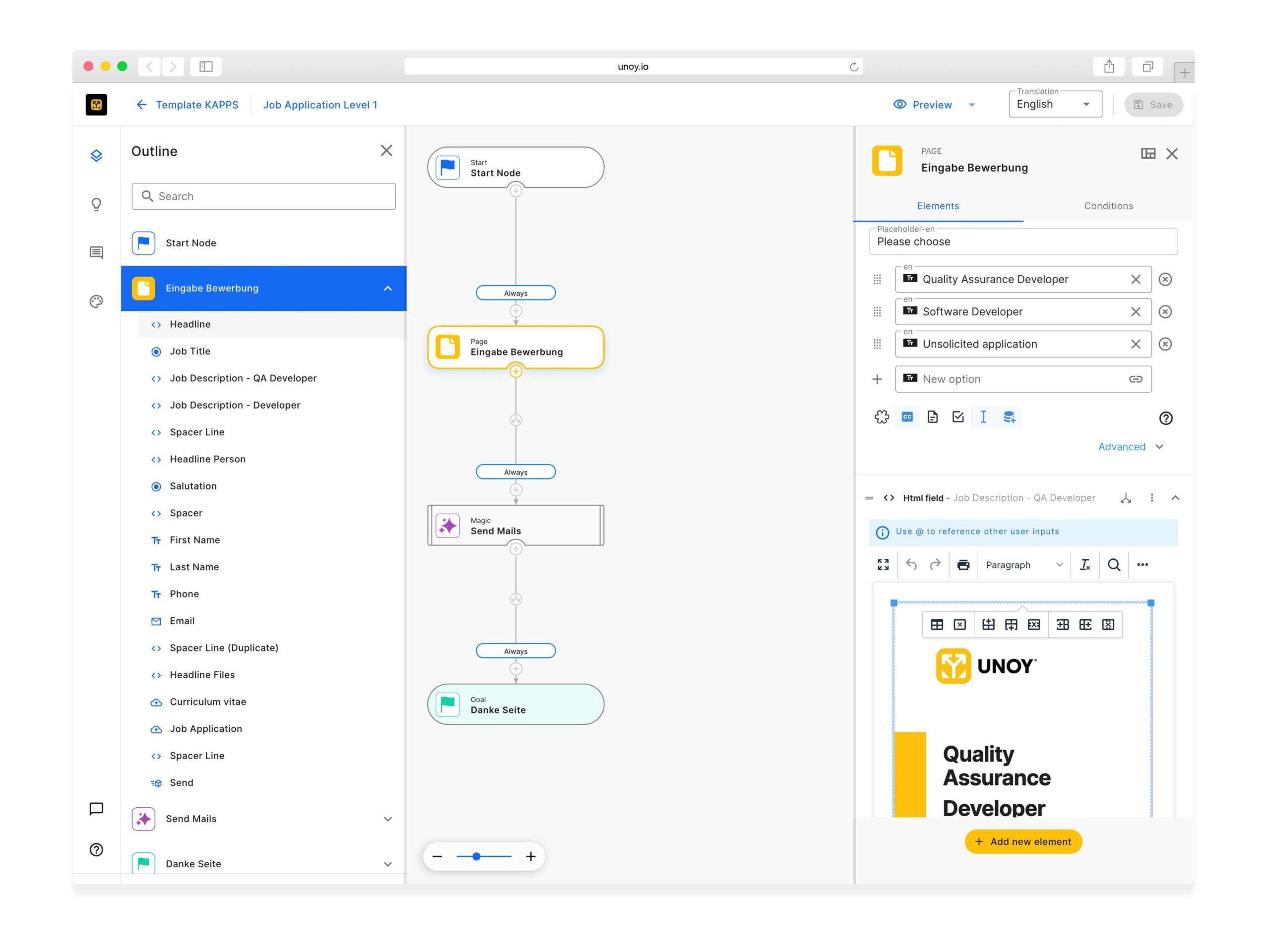This screenshot has height=952, width=1270.
Task: Select Job Title in the outline
Action: click(x=190, y=351)
